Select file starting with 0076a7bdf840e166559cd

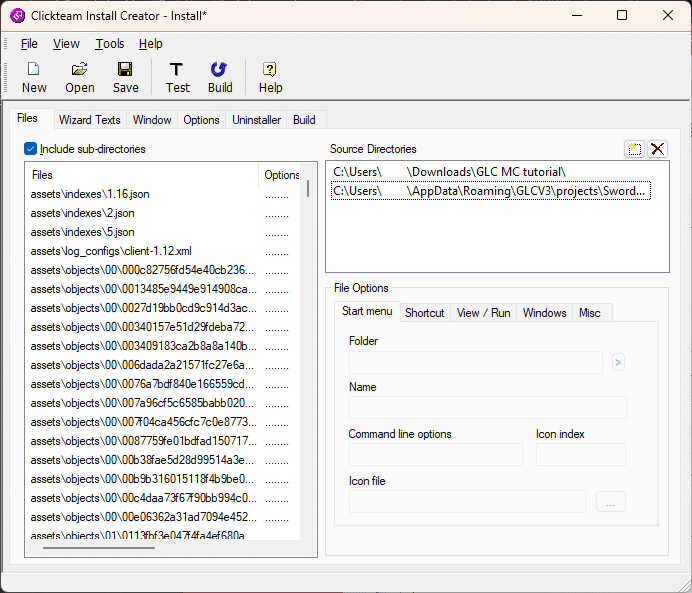tap(142, 384)
